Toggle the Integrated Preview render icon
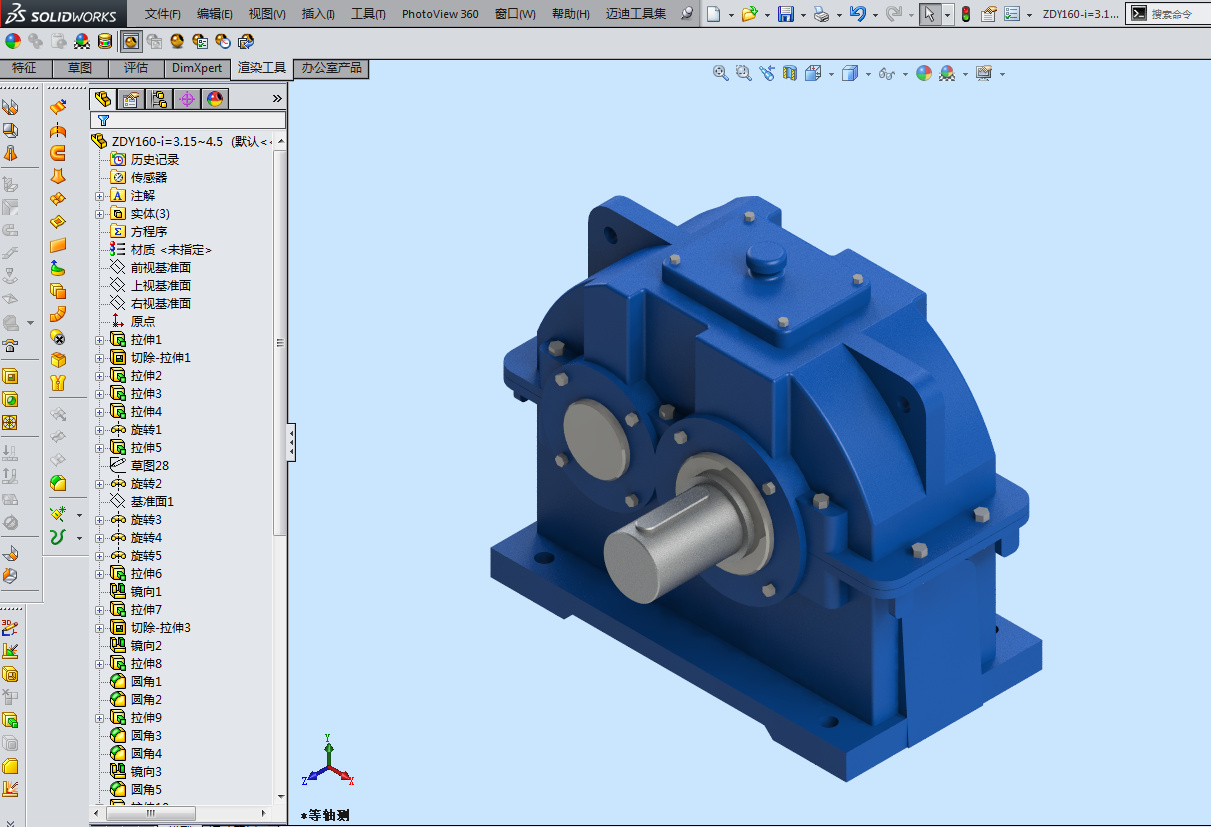Screen dimensions: 1211x827 pos(130,41)
